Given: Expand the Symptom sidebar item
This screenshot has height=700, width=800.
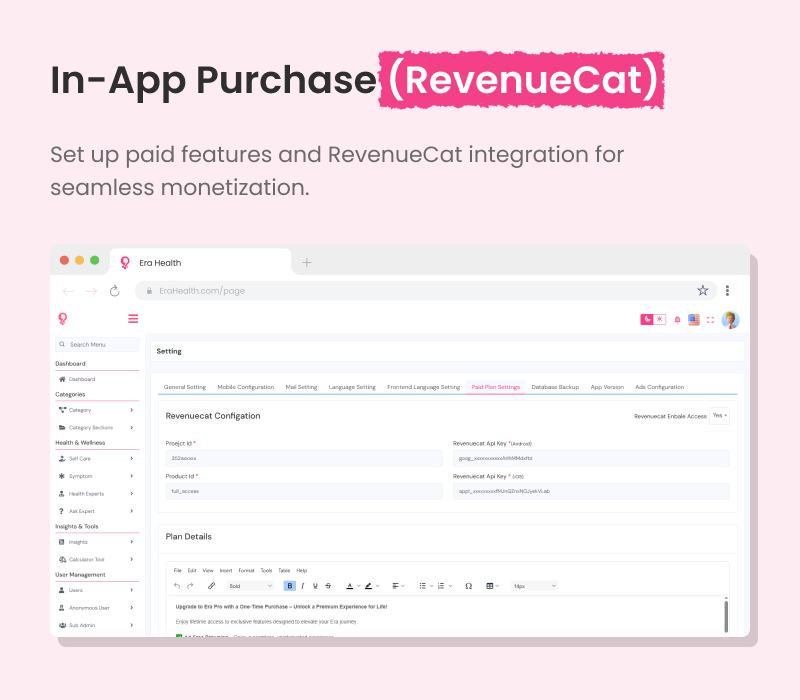Looking at the screenshot, I should pyautogui.click(x=97, y=476).
